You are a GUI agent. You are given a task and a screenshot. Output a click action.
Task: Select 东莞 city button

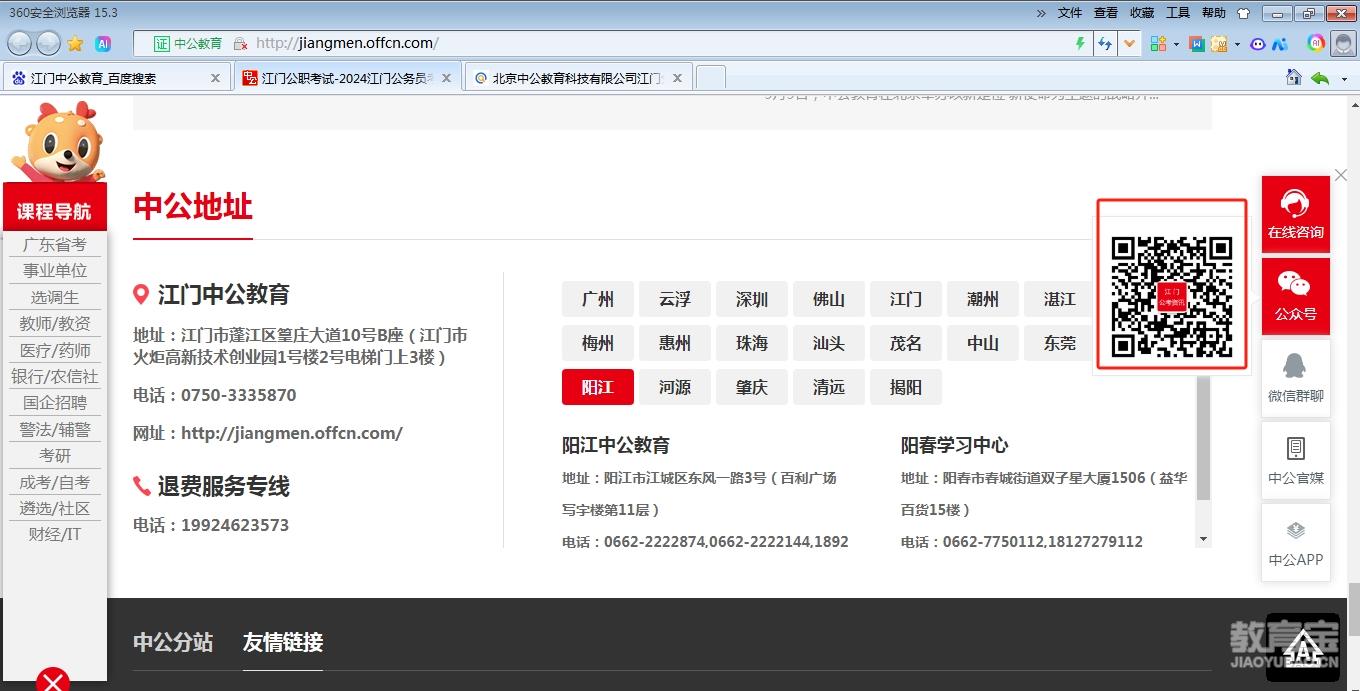[x=1060, y=343]
